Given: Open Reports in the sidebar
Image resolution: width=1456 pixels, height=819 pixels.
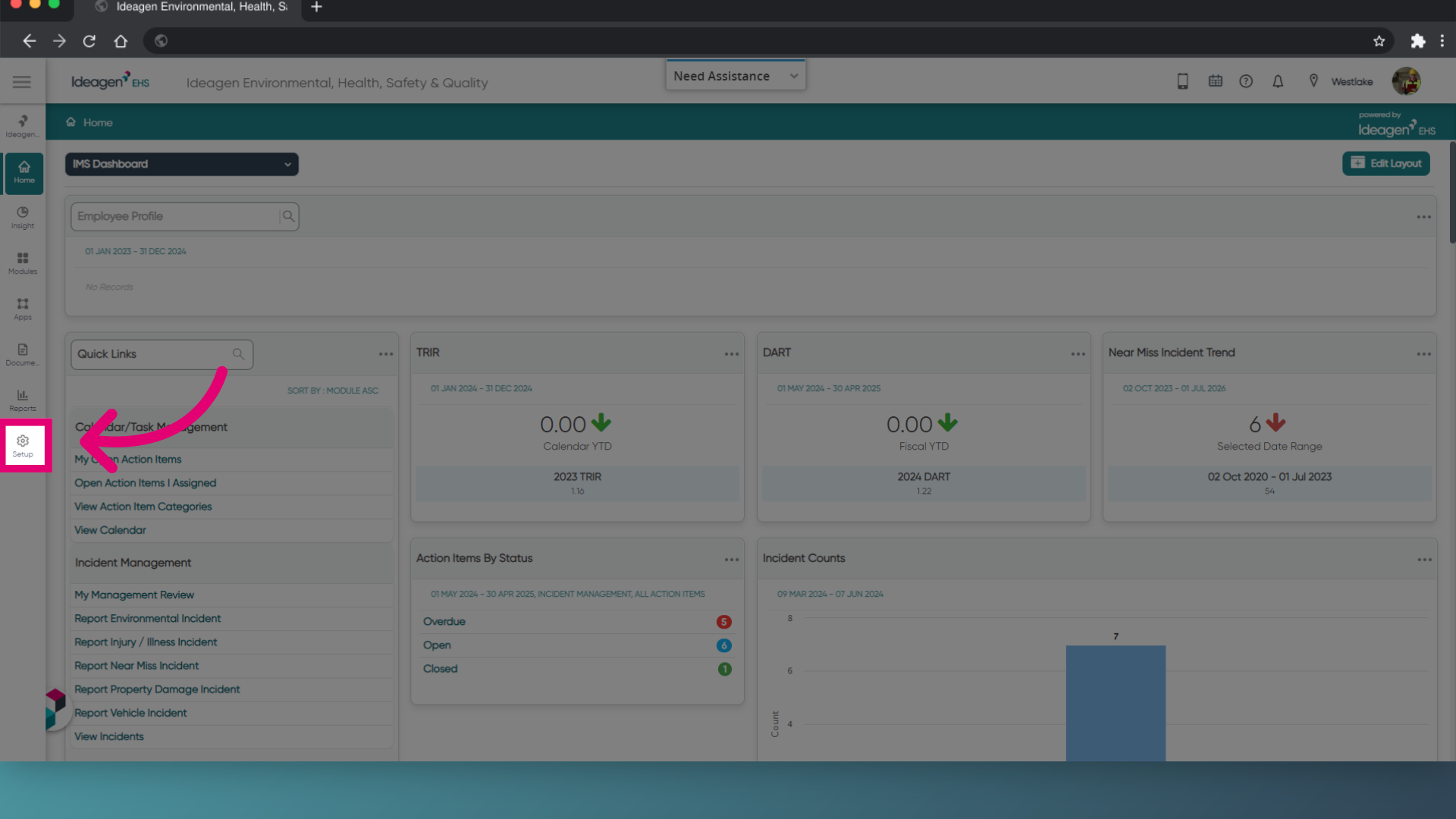Looking at the screenshot, I should click(x=23, y=400).
